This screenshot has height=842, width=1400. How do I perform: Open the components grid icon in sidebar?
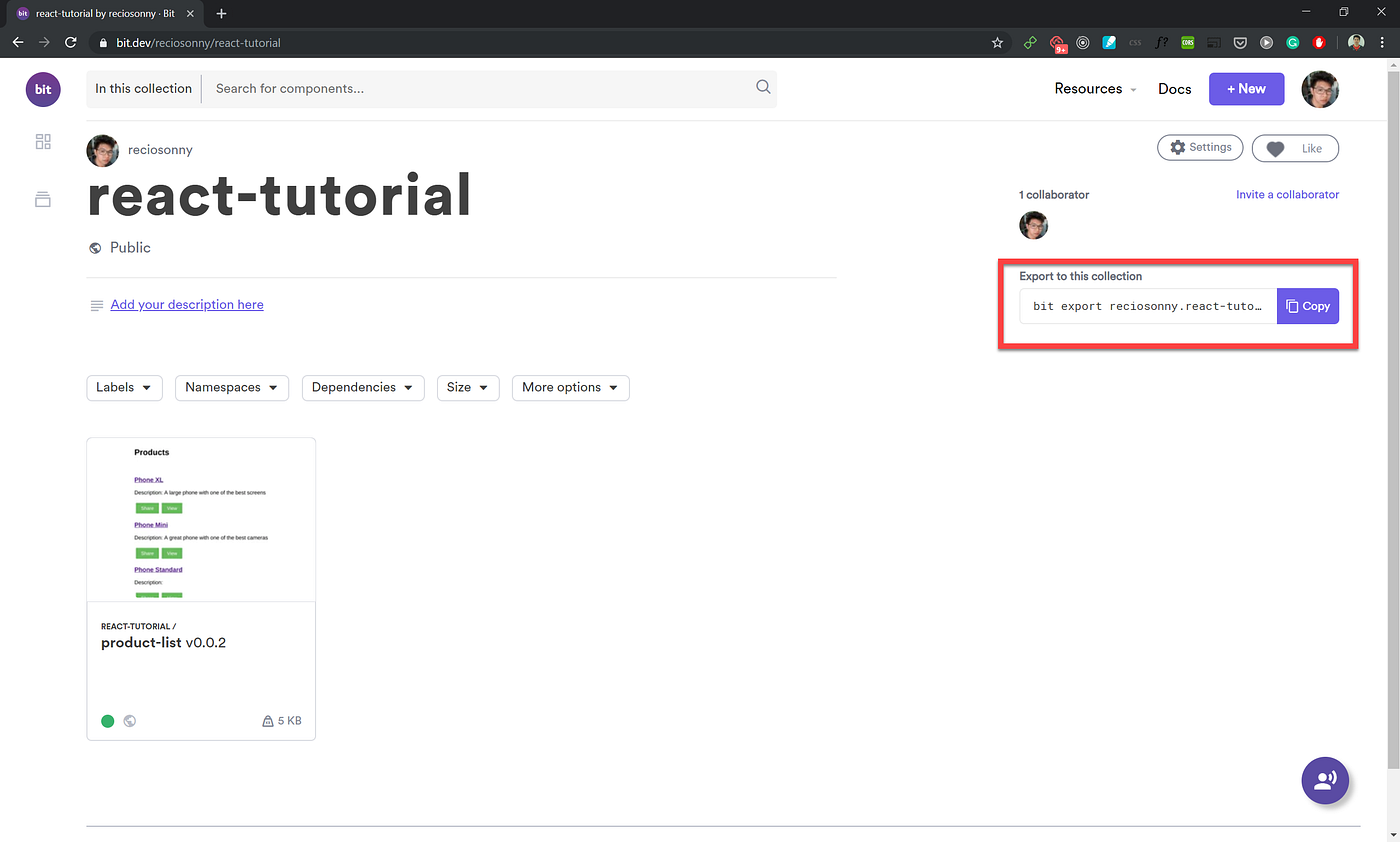coord(43,142)
